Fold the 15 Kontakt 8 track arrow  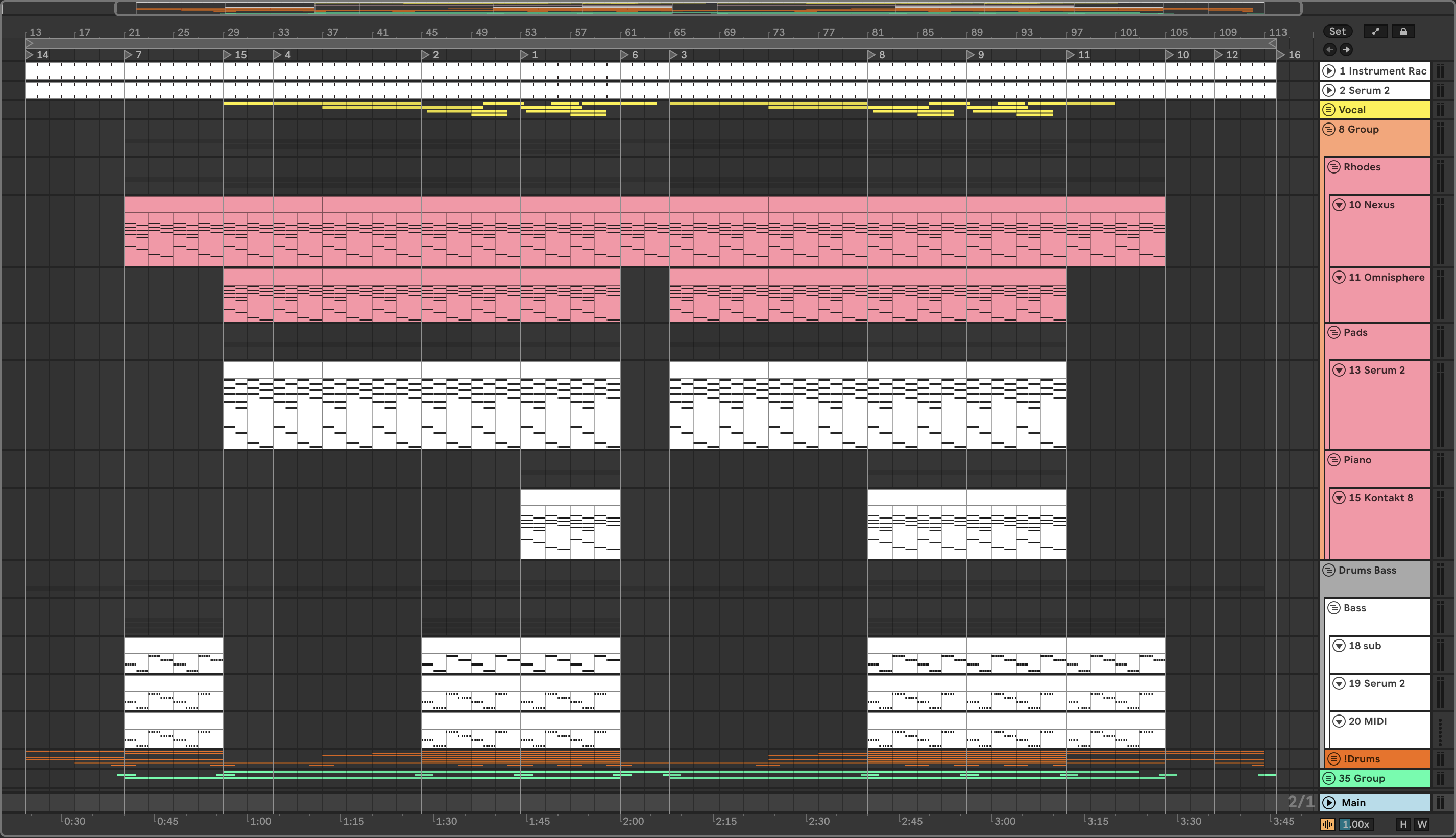pos(1339,498)
